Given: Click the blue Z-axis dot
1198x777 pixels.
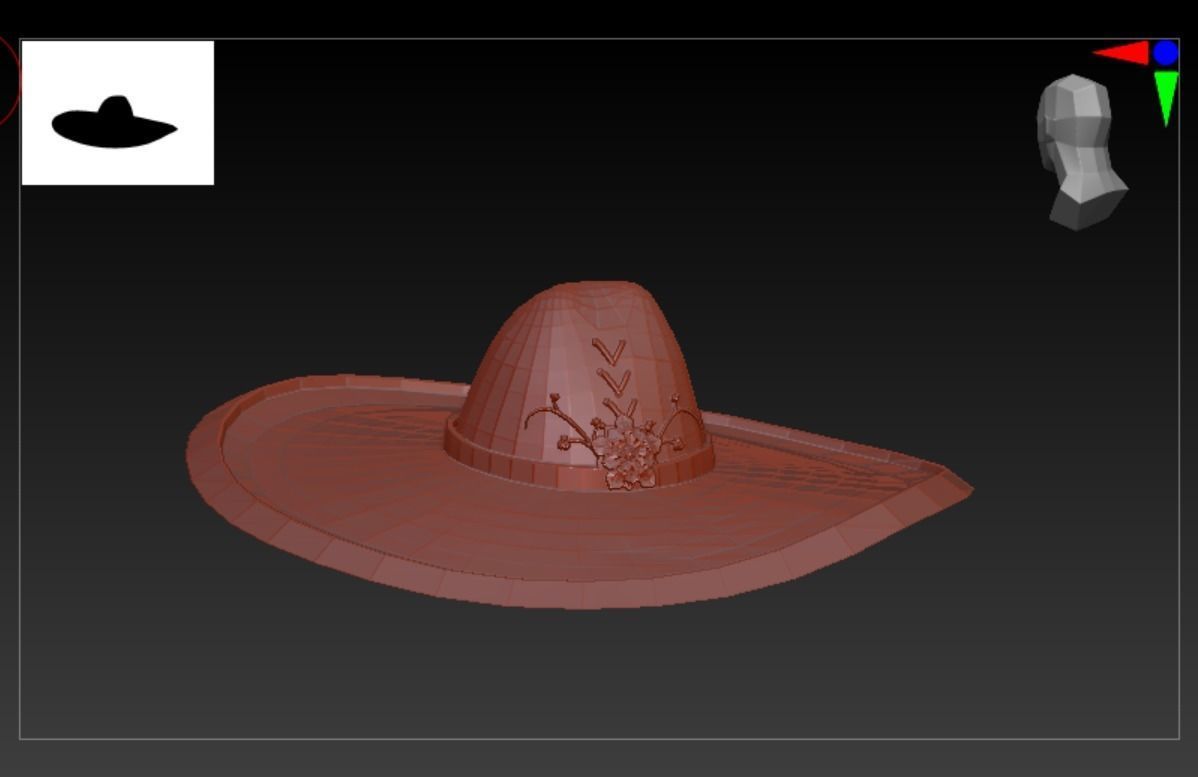Looking at the screenshot, I should (x=1166, y=53).
